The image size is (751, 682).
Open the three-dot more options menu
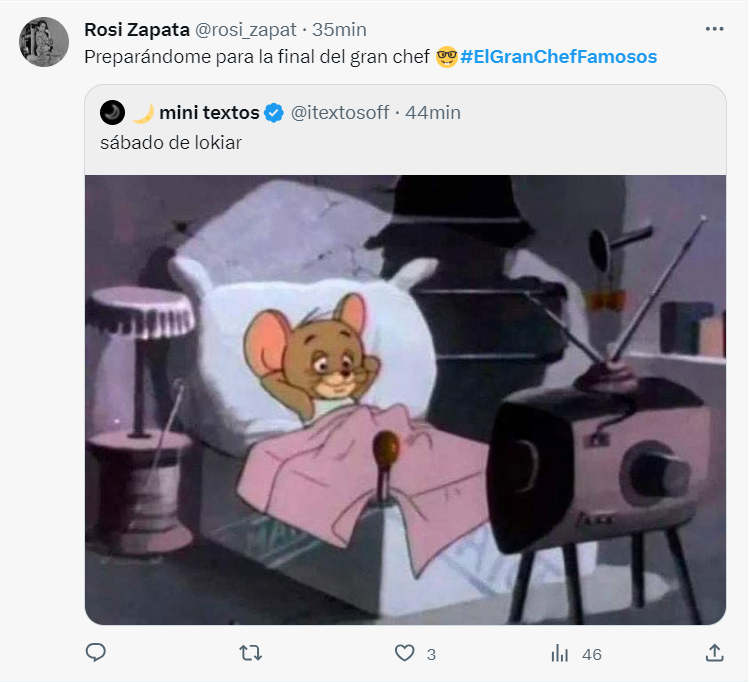point(714,29)
